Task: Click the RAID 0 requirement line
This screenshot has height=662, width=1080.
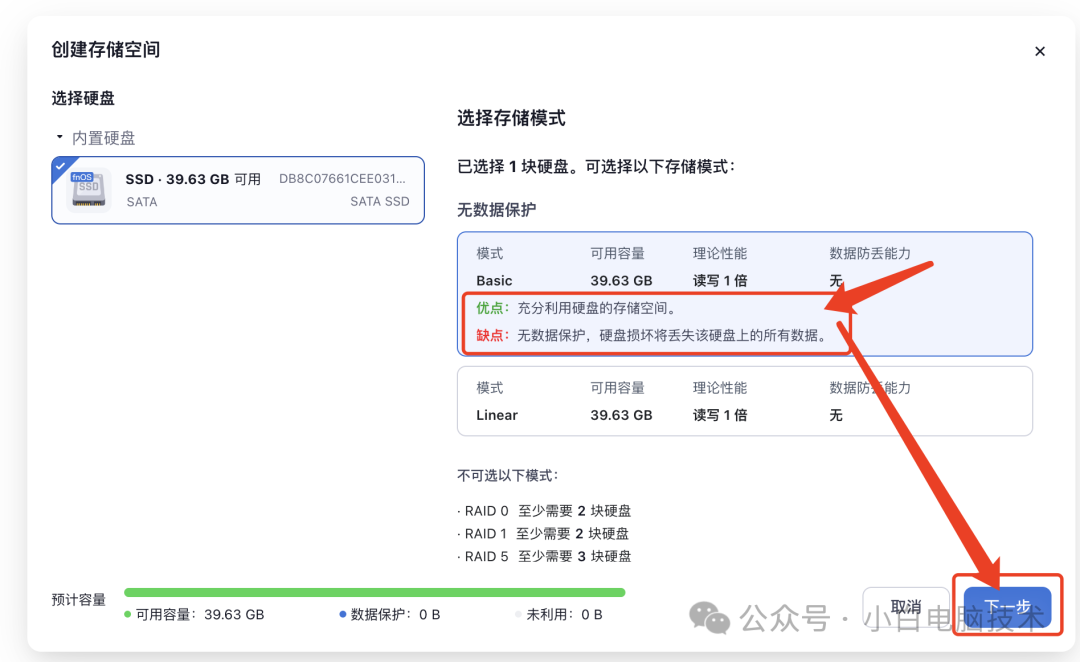Action: tap(545, 510)
